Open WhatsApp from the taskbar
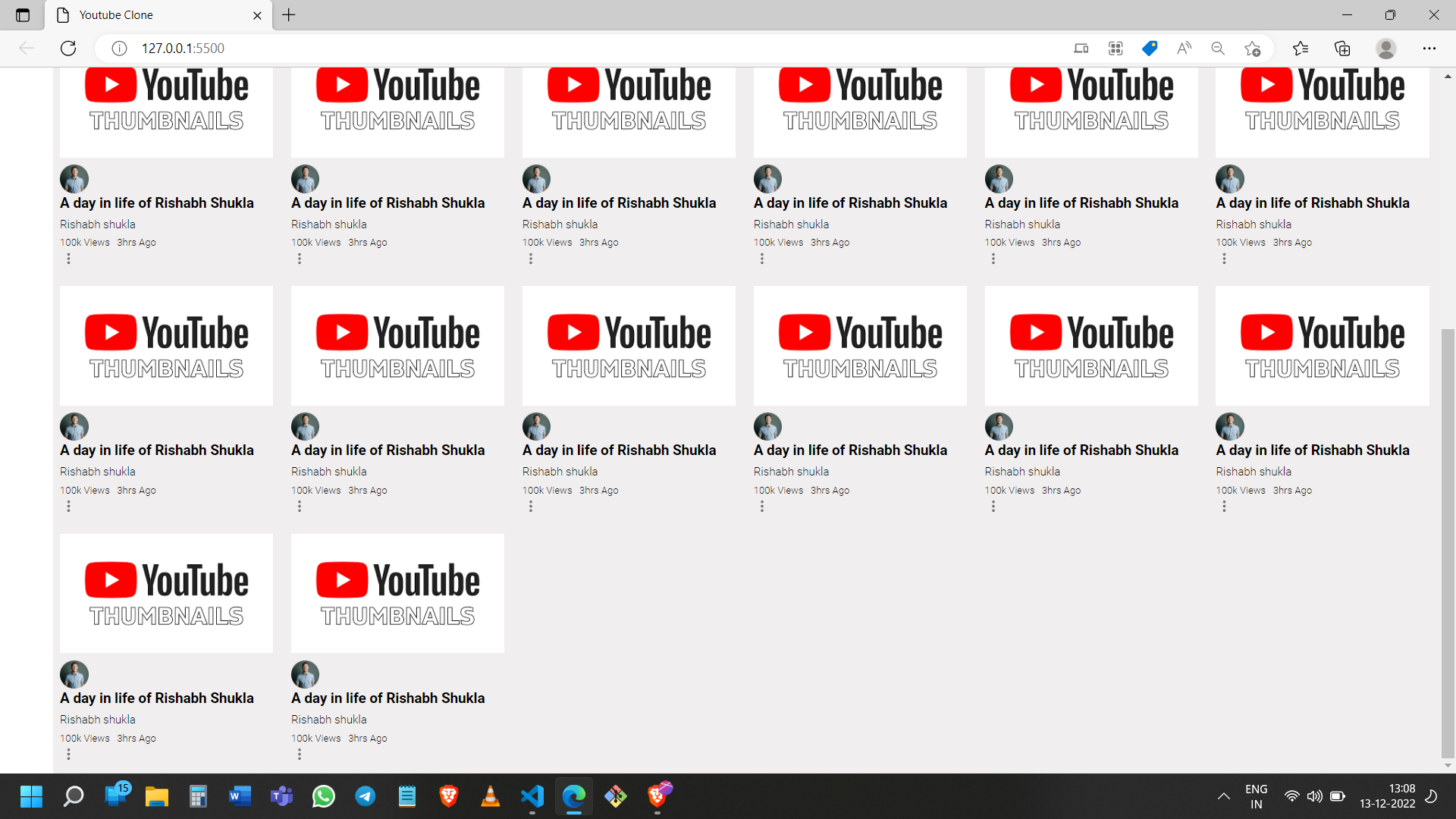 click(x=323, y=796)
